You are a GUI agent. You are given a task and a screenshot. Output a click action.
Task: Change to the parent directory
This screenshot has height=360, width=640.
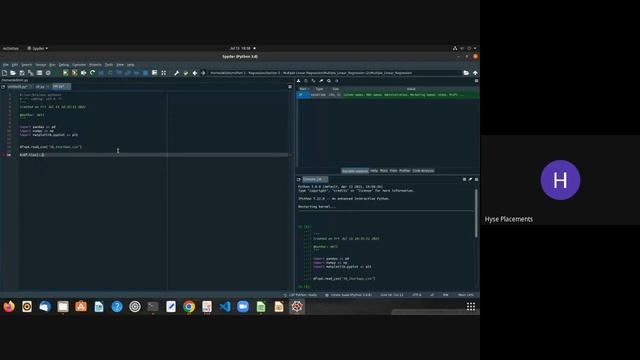[475, 73]
